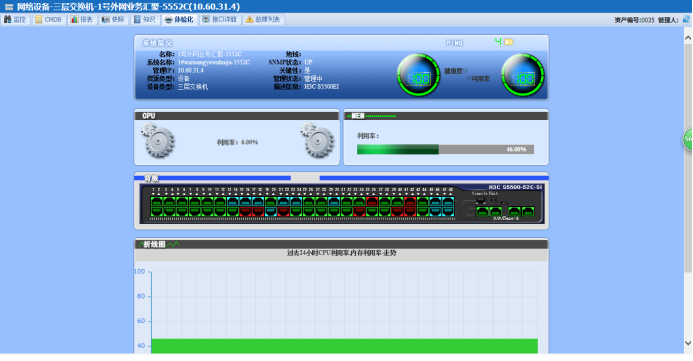Select the 体验化 tab
693x361 pixels.
(179, 19)
